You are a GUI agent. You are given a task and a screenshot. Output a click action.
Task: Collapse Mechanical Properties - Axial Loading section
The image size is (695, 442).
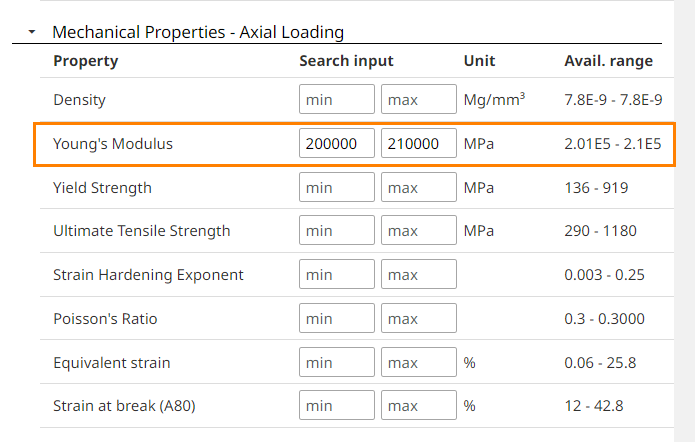click(x=32, y=32)
